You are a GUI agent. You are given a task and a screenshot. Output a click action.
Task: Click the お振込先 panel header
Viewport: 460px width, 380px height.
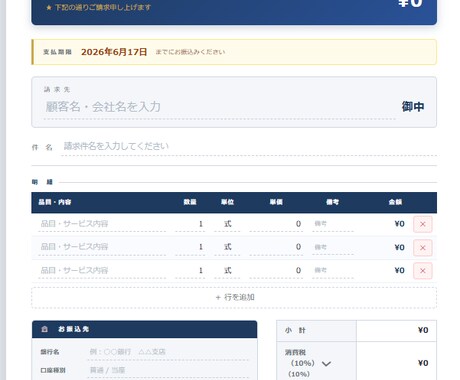point(144,329)
